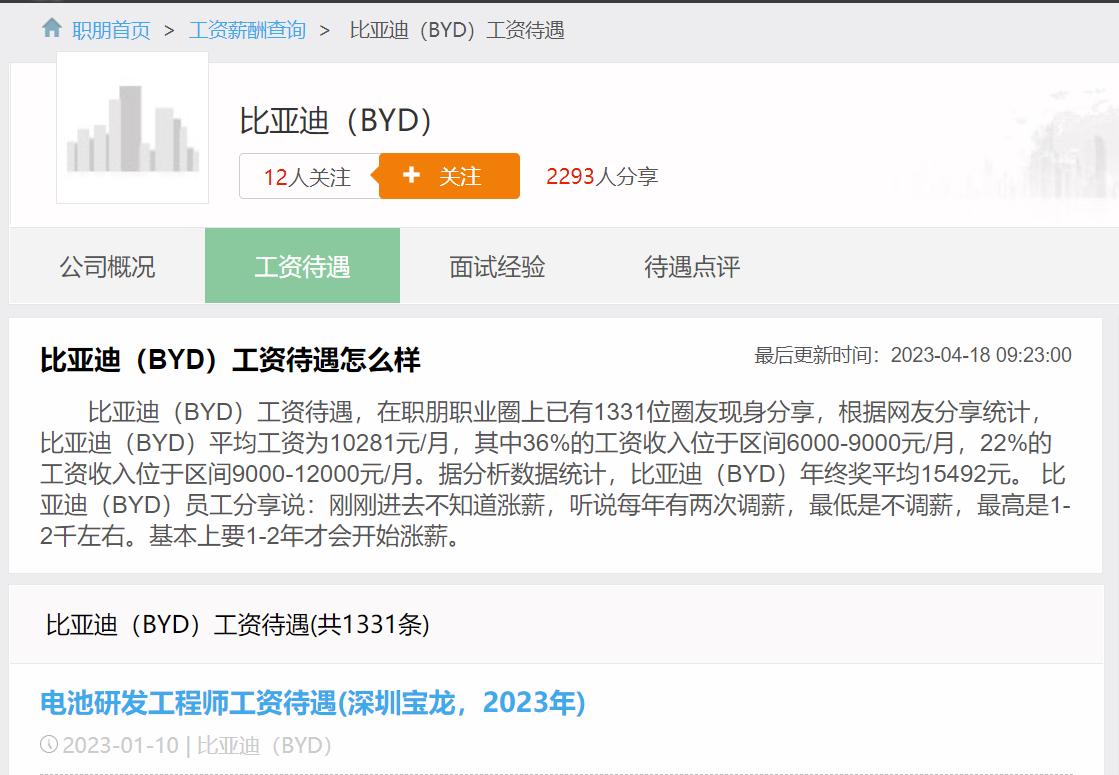Open the 工资薪酬查询 breadcrumb link
Image resolution: width=1119 pixels, height=775 pixels.
[x=248, y=30]
